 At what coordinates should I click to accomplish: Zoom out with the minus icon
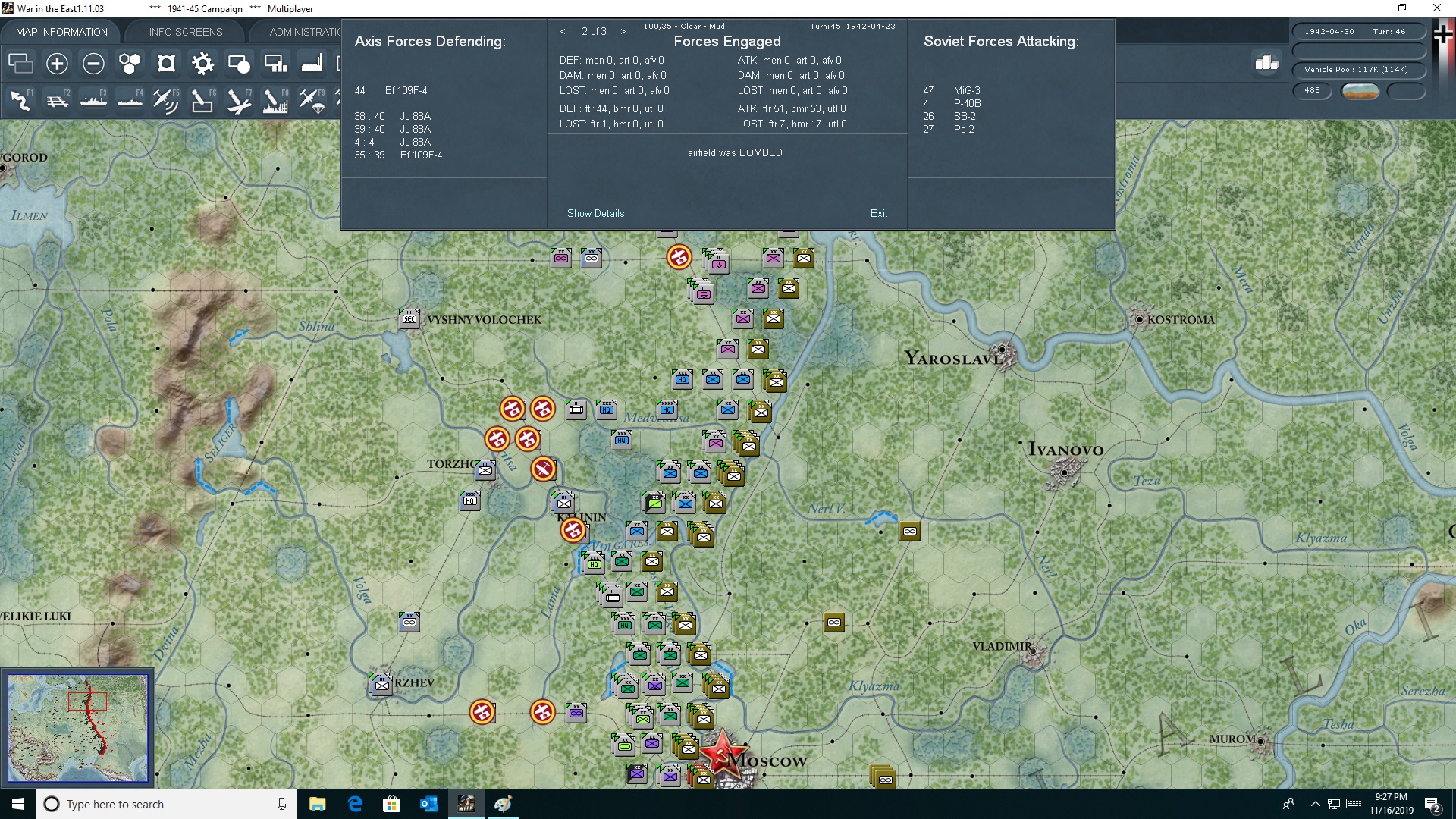pos(93,63)
